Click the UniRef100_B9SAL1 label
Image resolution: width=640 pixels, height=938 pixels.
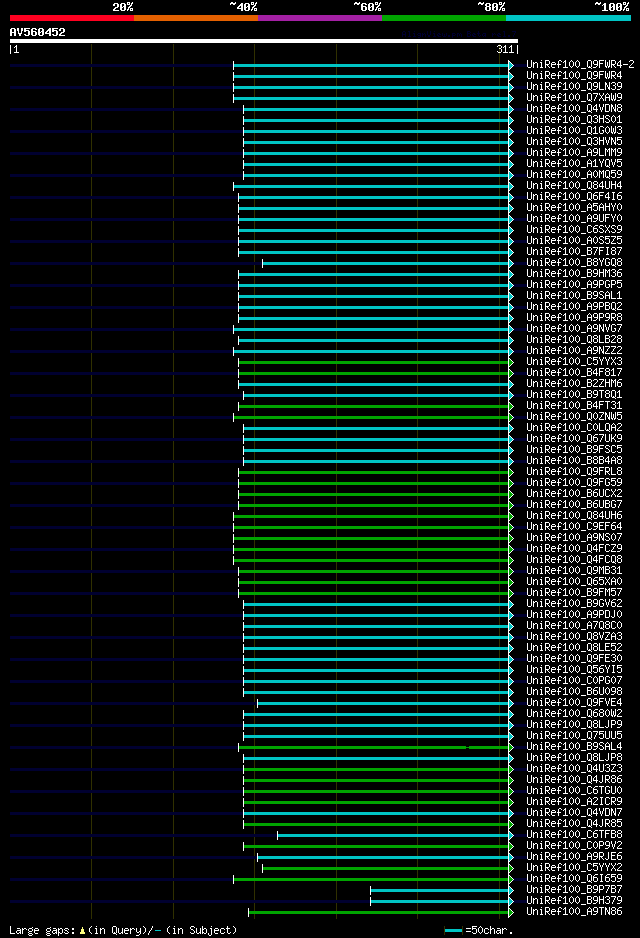[x=574, y=296]
